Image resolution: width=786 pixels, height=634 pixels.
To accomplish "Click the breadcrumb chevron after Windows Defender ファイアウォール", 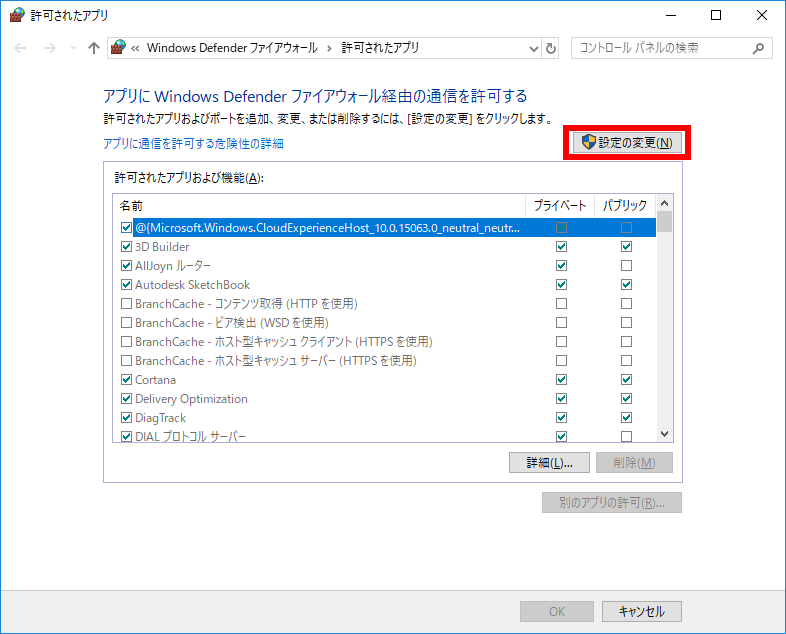I will [329, 48].
